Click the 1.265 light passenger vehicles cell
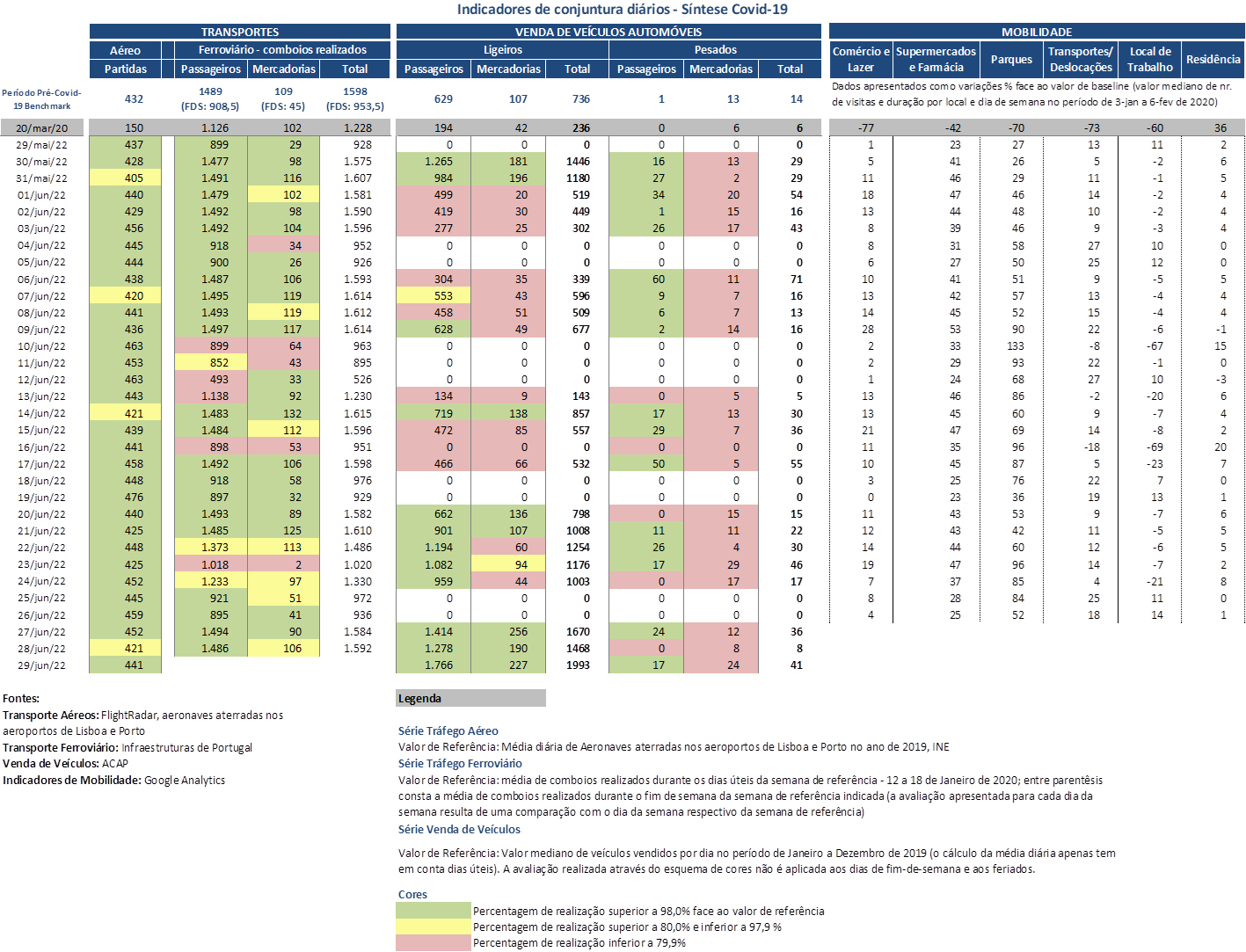 coord(434,162)
